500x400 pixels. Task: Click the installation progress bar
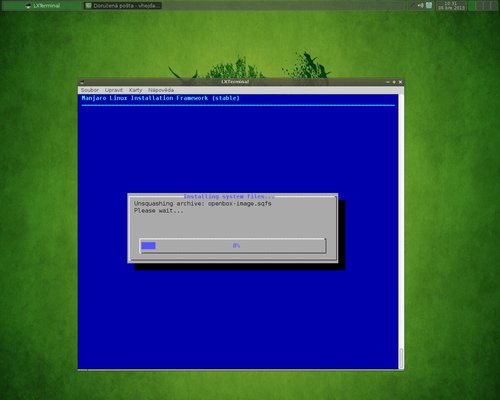[x=233, y=246]
